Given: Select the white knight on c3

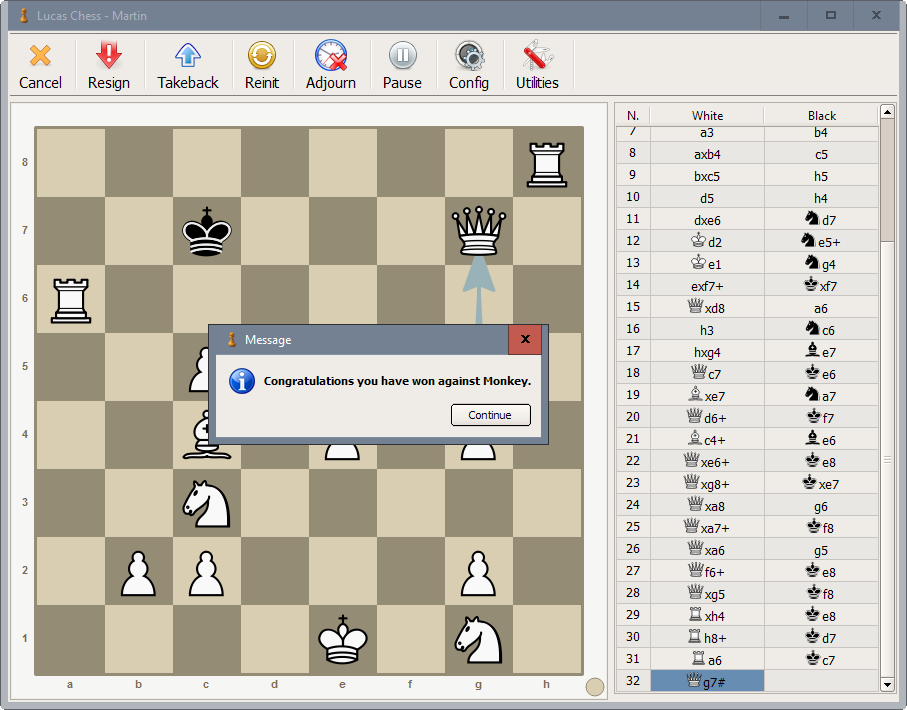Looking at the screenshot, I should pos(207,503).
